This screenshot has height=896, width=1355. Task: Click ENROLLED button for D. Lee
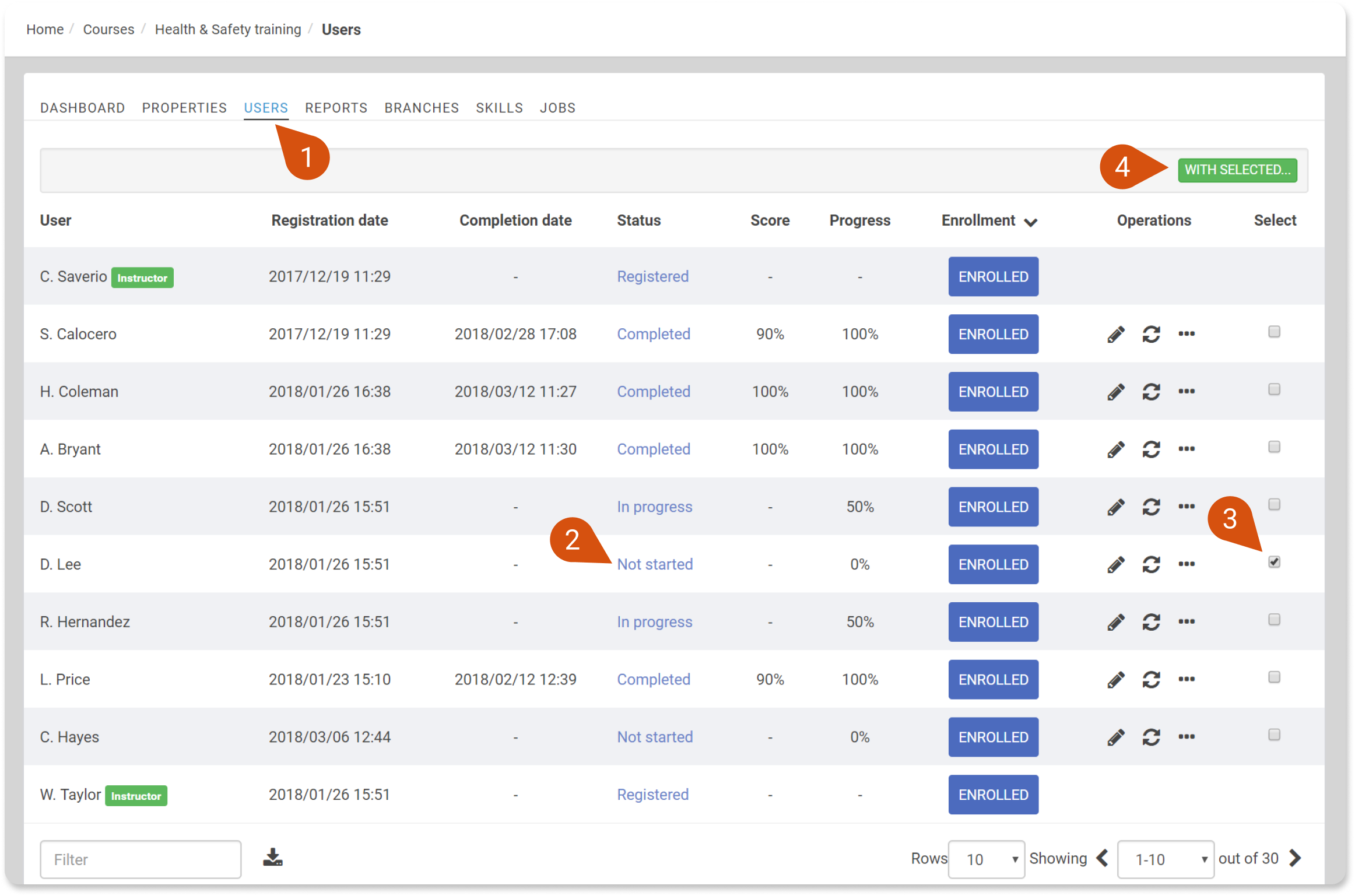click(x=993, y=564)
